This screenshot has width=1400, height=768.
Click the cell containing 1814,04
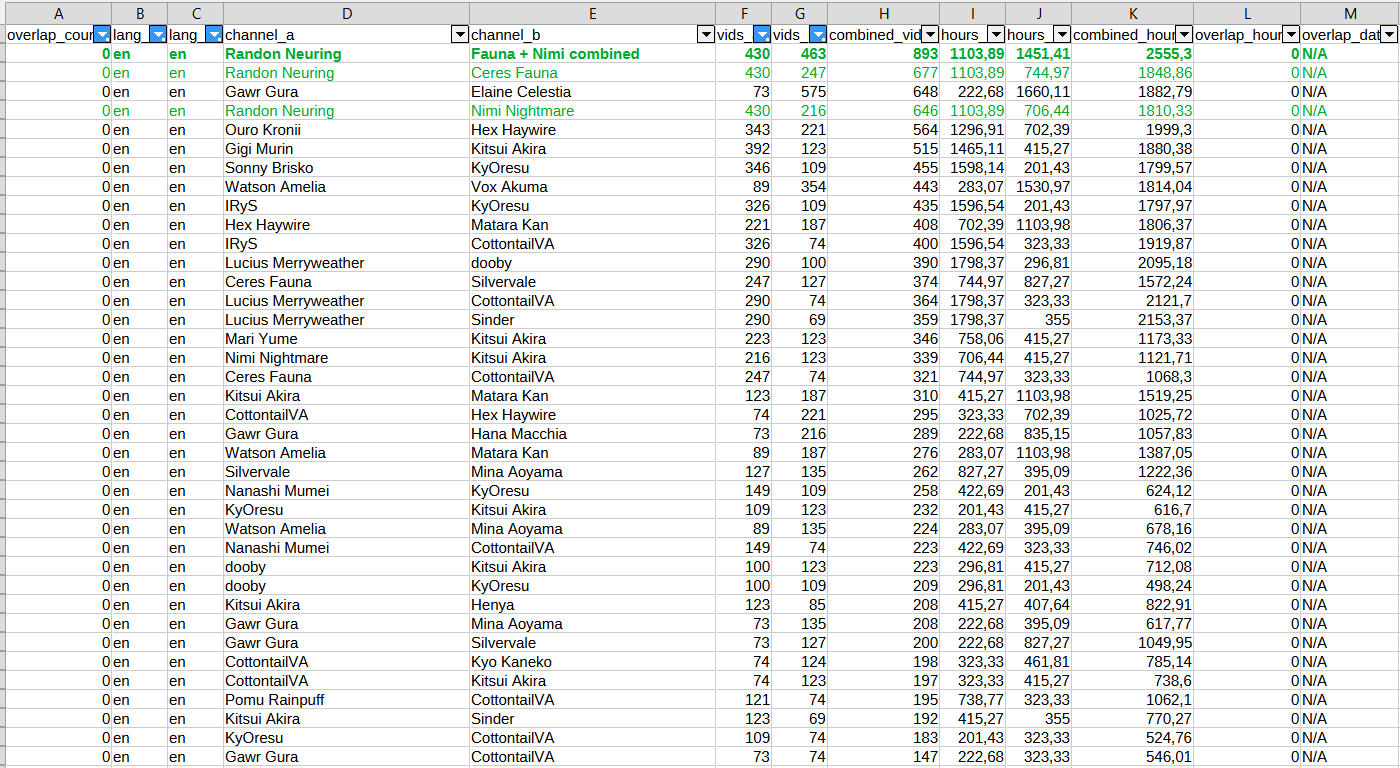click(x=1133, y=187)
